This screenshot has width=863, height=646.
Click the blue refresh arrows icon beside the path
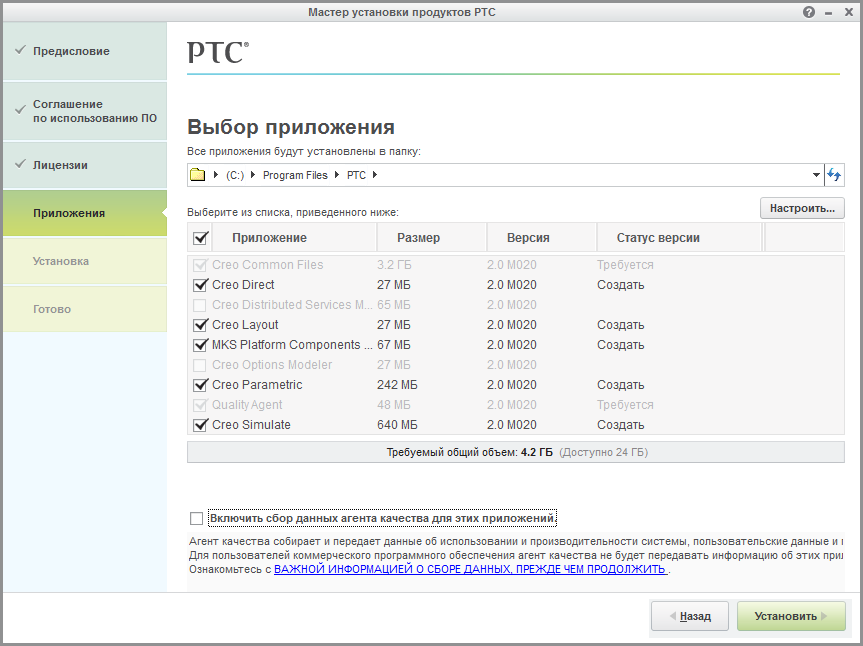tap(834, 175)
